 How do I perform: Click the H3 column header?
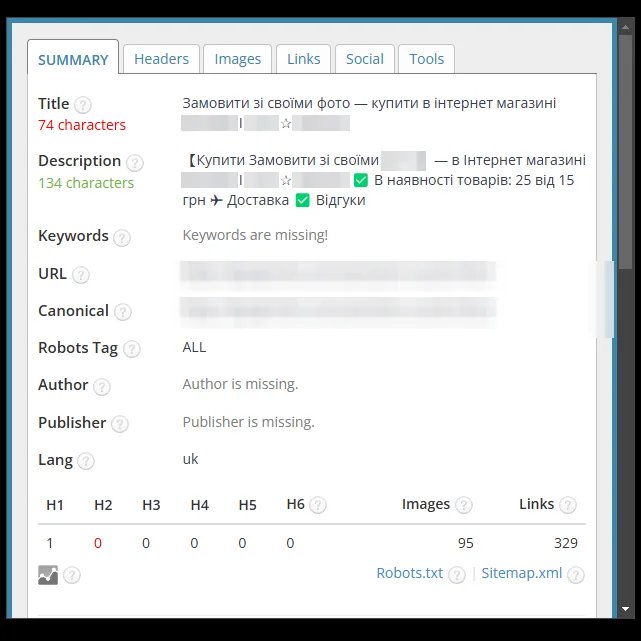click(151, 505)
